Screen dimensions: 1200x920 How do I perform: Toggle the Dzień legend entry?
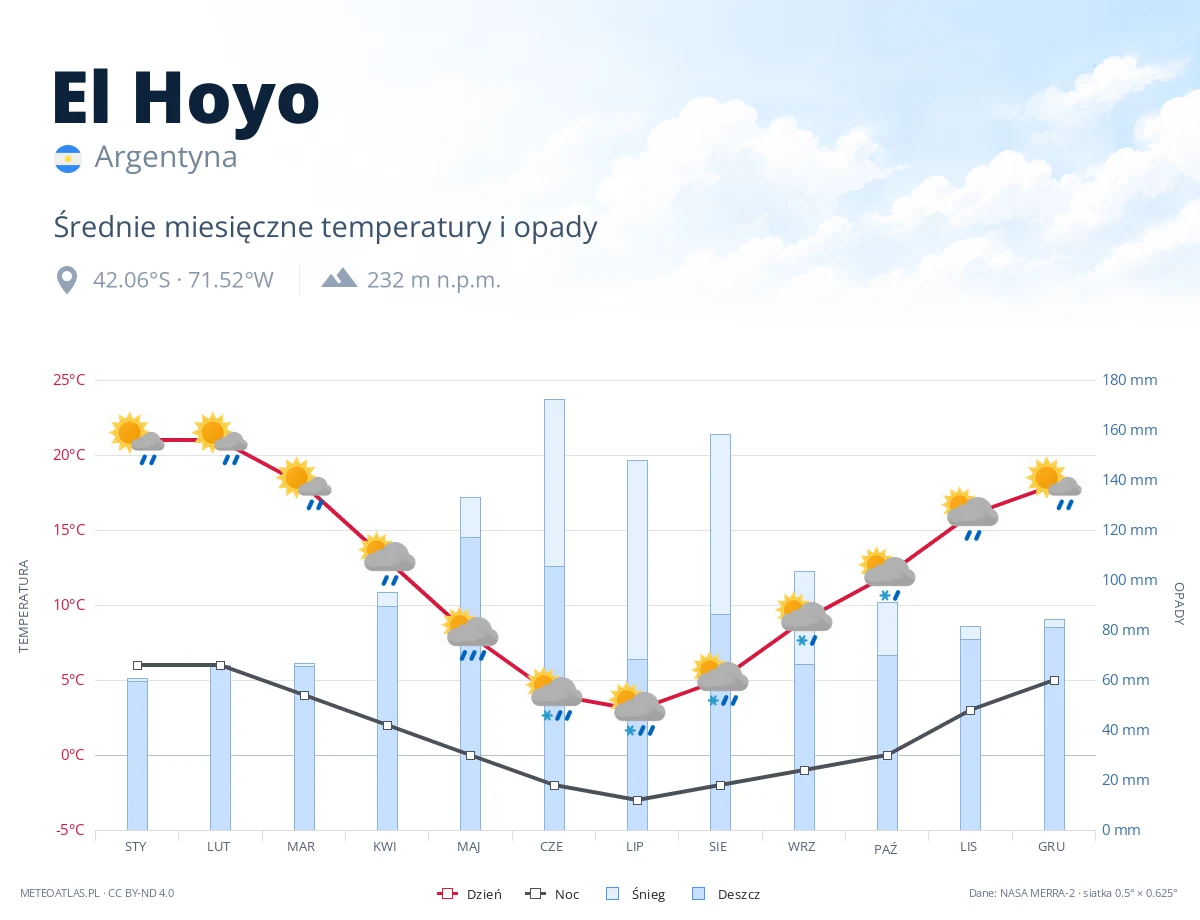pyautogui.click(x=470, y=894)
